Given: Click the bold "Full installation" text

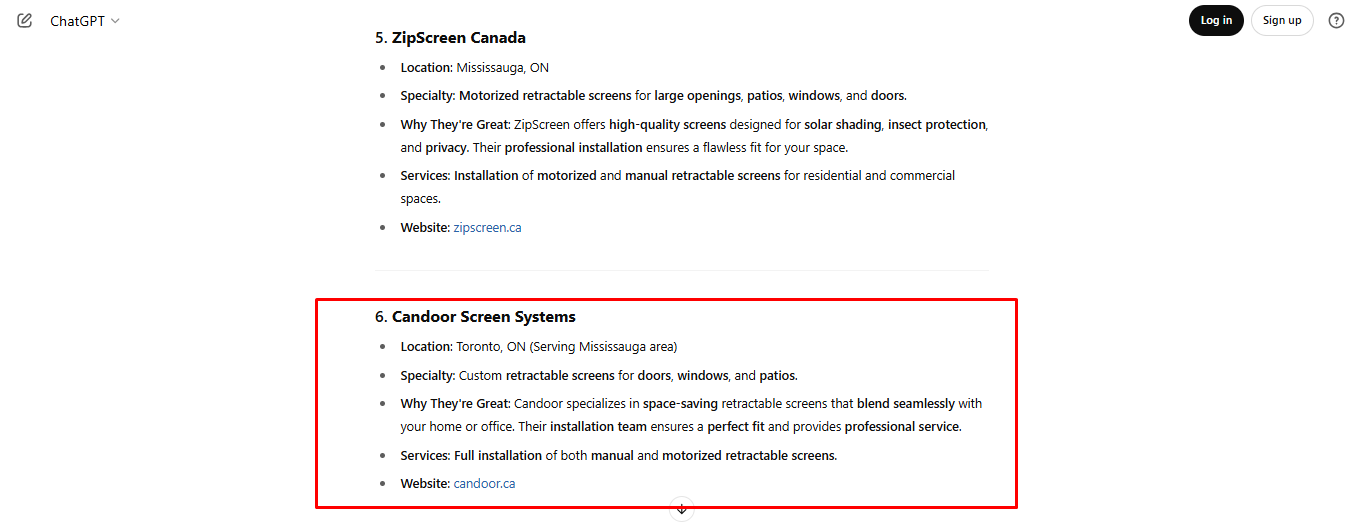Looking at the screenshot, I should pos(497,456).
